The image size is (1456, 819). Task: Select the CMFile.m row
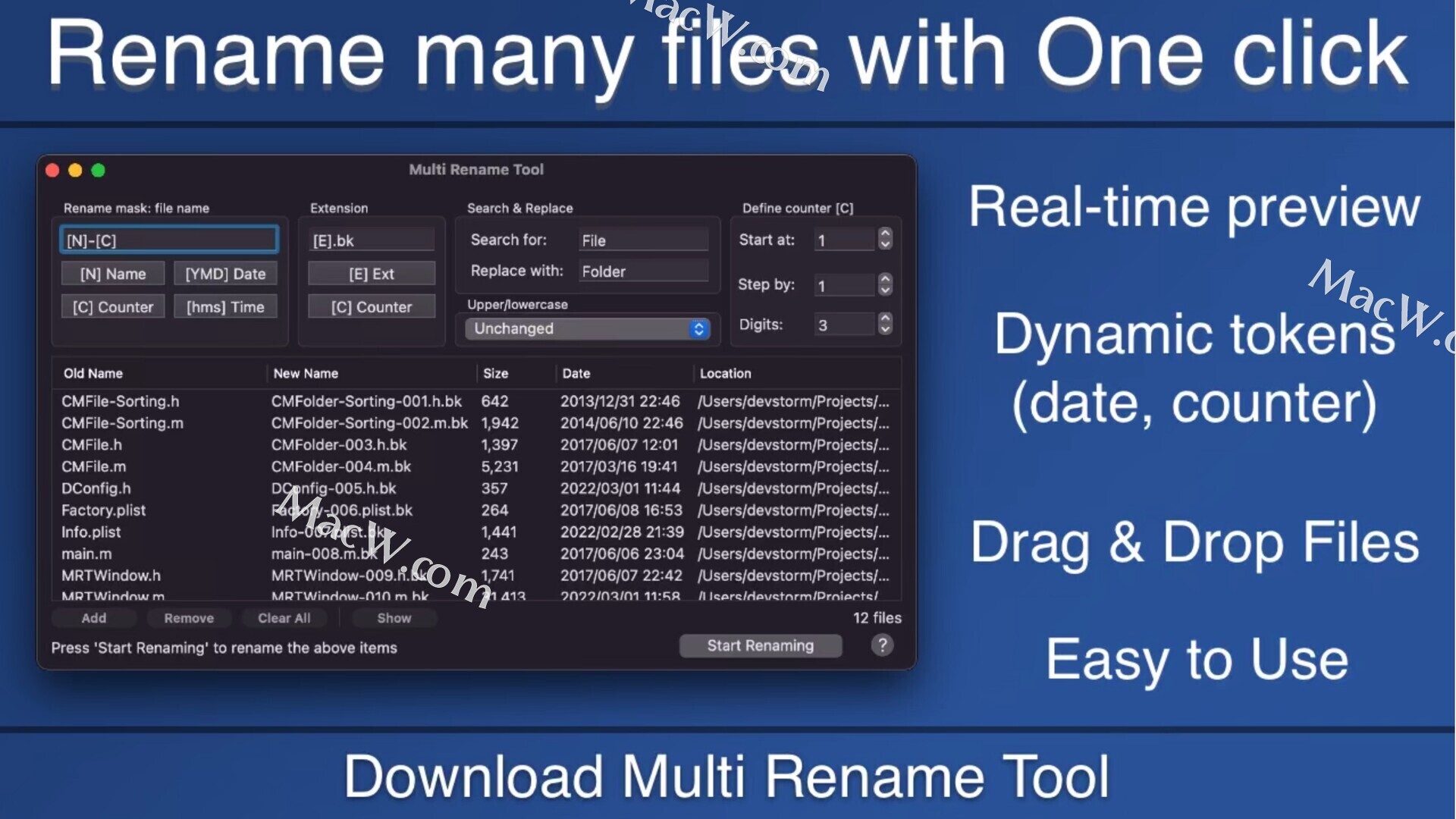point(476,466)
